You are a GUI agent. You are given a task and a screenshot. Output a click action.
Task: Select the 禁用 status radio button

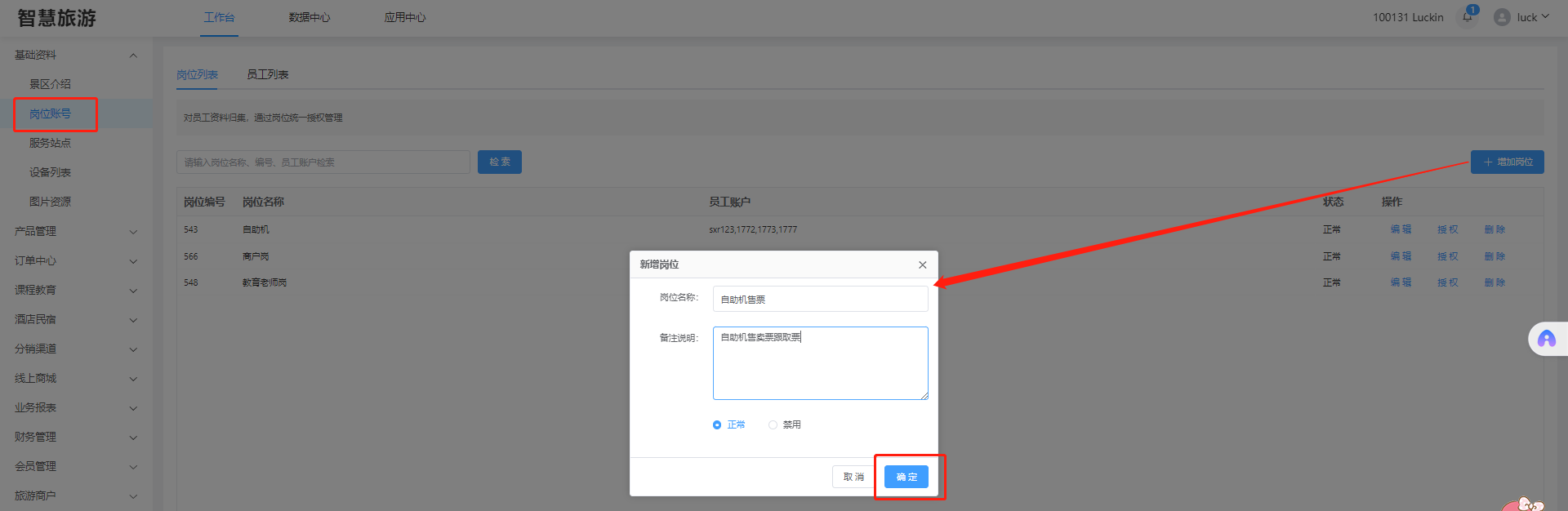[773, 424]
